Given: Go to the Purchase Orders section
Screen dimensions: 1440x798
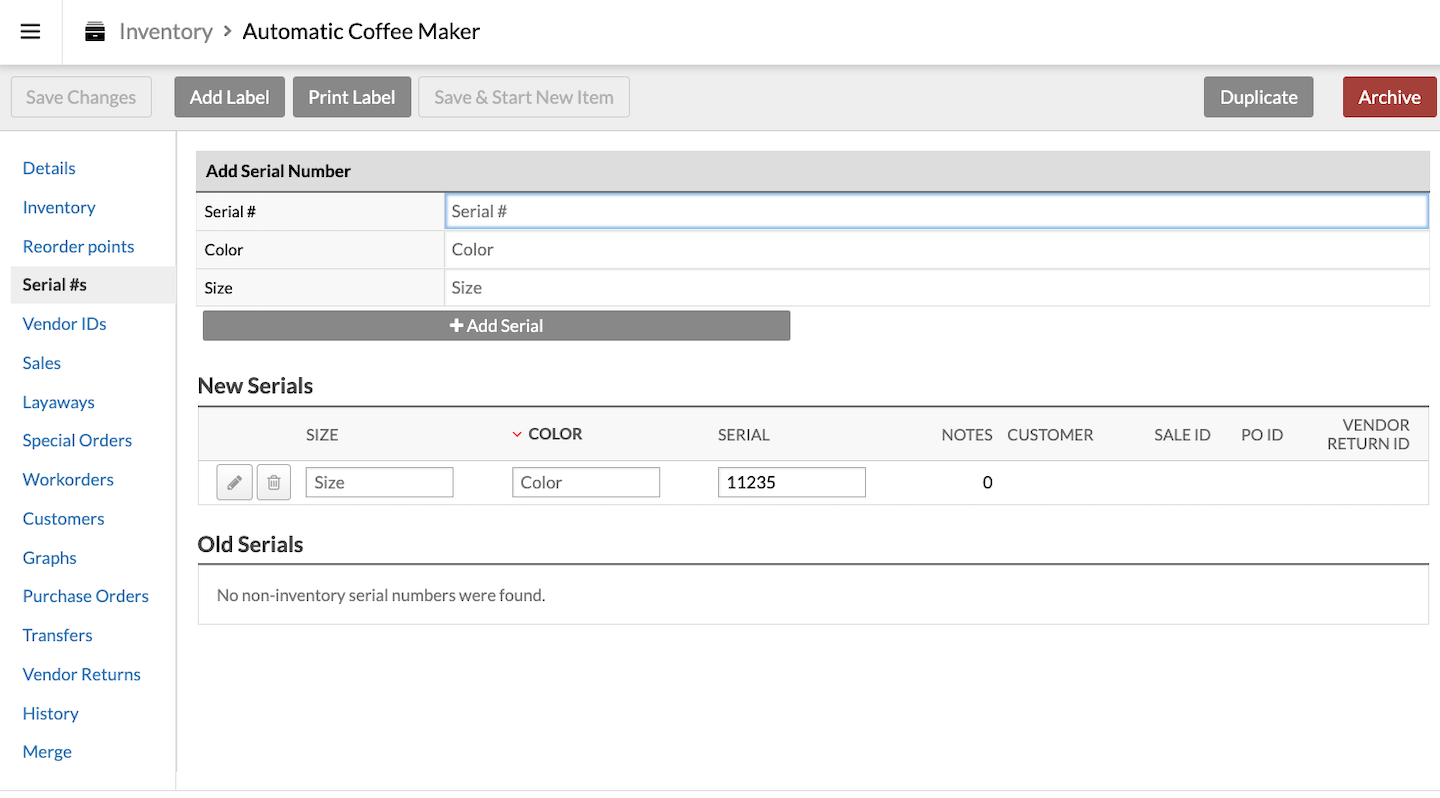Looking at the screenshot, I should click(85, 596).
